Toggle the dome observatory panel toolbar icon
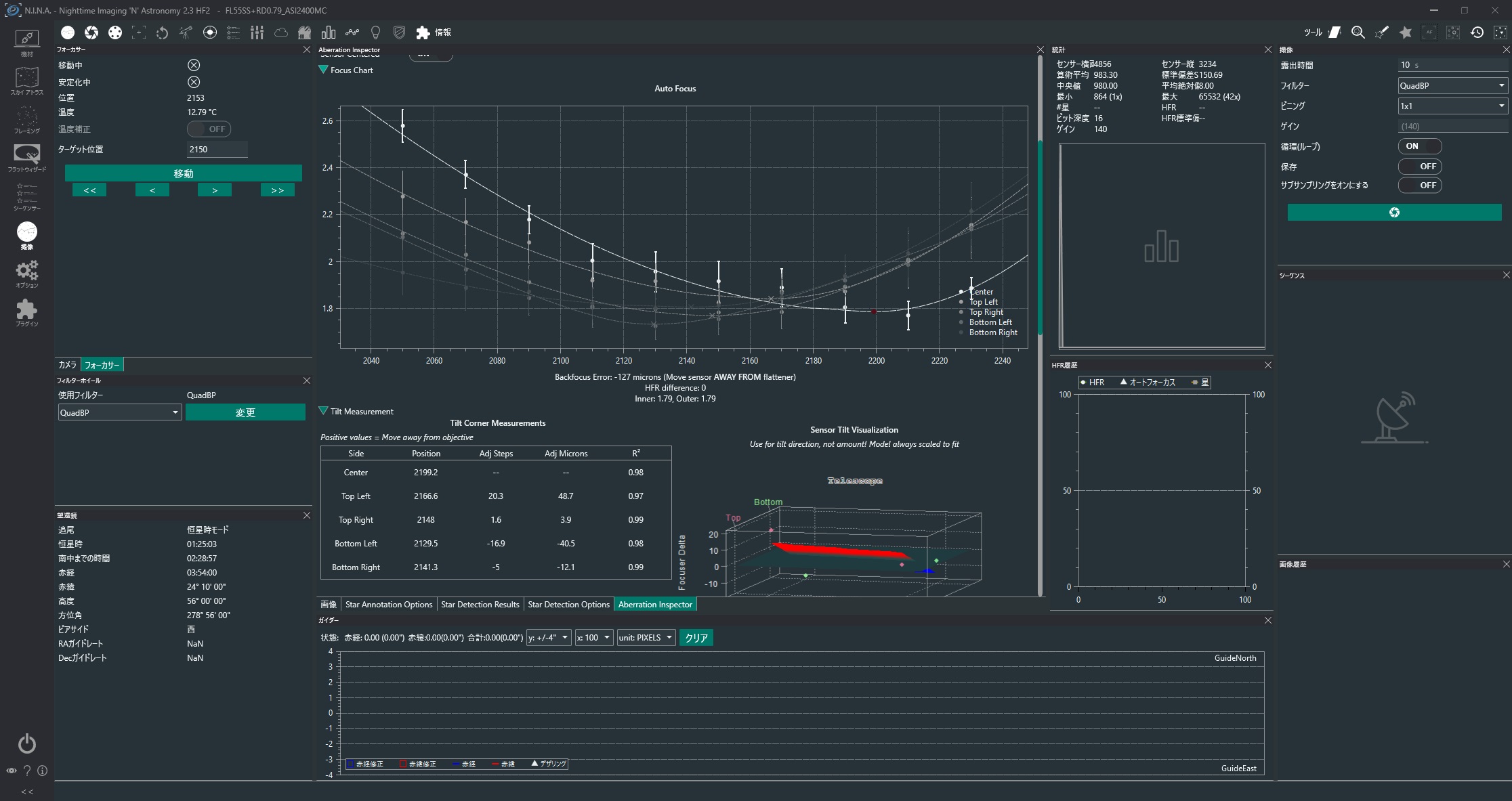 pos(304,33)
